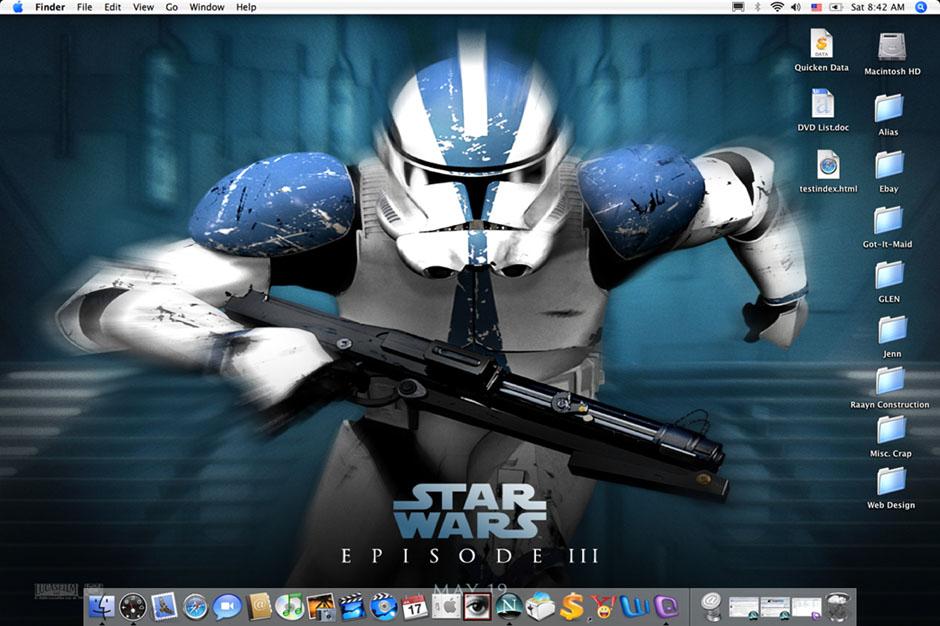940x626 pixels.
Task: Open Spotlight search in the menu bar
Action: 921,7
